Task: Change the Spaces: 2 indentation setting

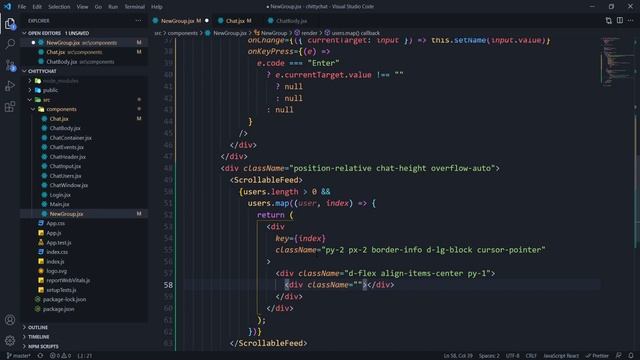Action: 489,356
